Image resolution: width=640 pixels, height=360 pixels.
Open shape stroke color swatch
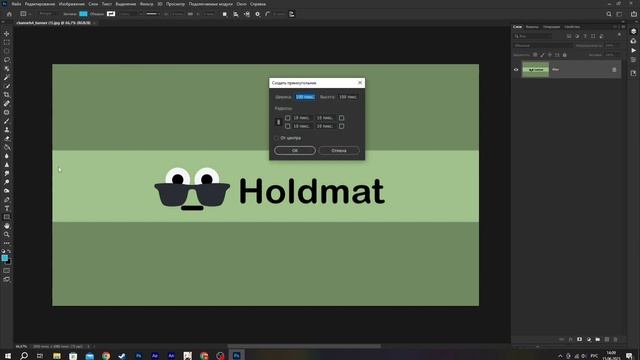coord(111,14)
